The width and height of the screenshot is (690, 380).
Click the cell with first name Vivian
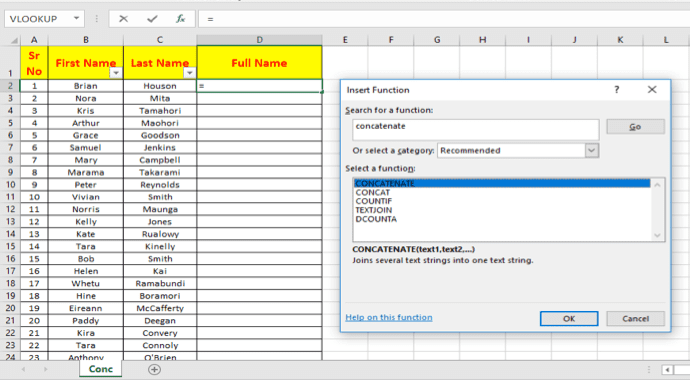point(86,197)
